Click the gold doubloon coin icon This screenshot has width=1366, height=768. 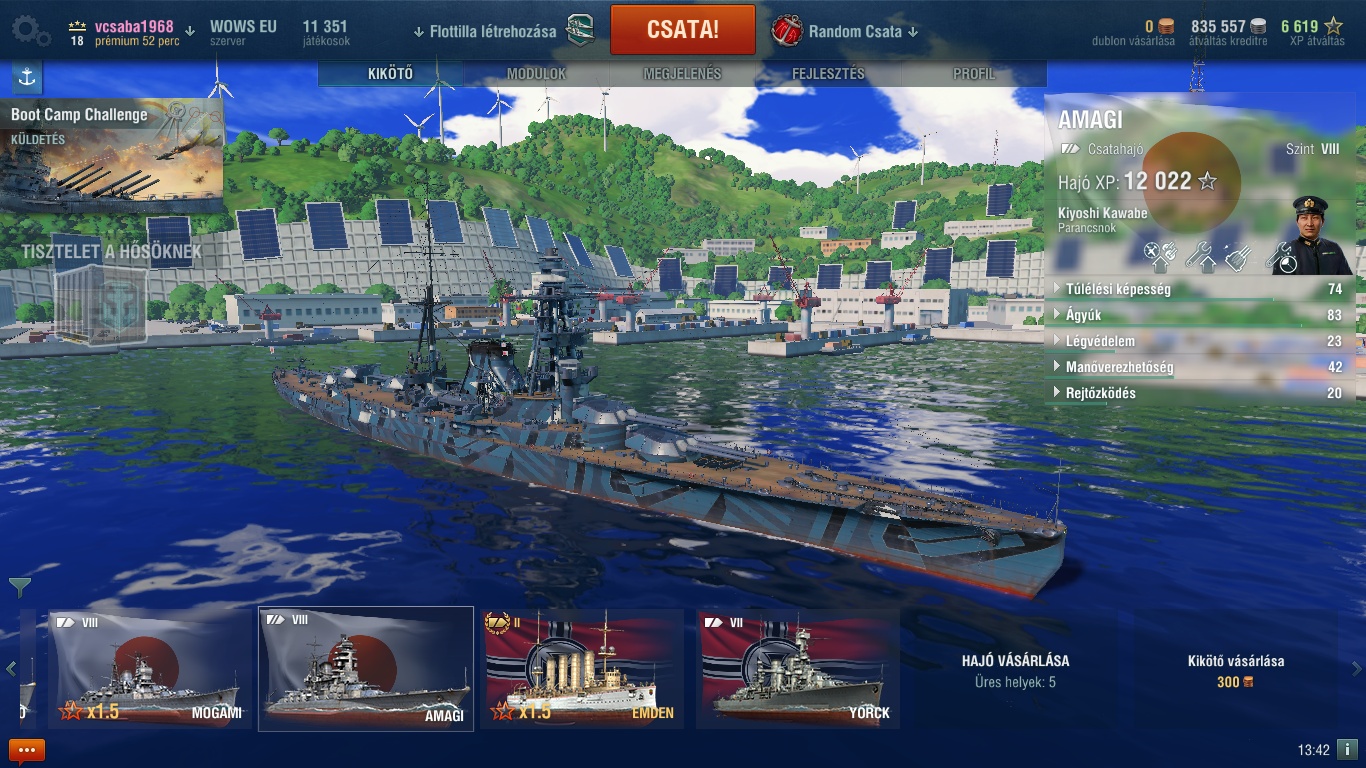(1166, 27)
